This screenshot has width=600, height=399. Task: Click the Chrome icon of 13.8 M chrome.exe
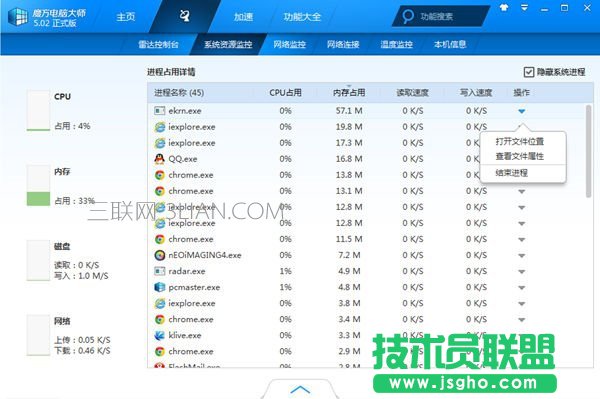160,175
